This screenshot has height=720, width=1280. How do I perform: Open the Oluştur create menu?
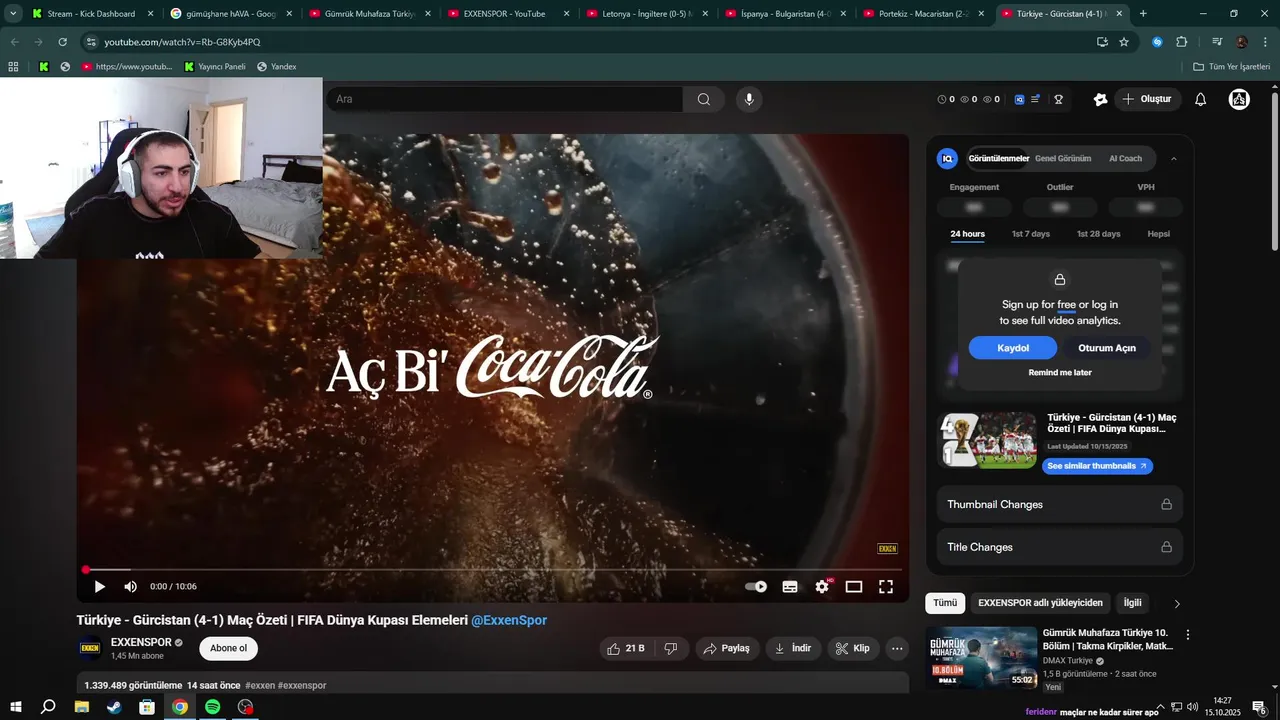pyautogui.click(x=1147, y=99)
